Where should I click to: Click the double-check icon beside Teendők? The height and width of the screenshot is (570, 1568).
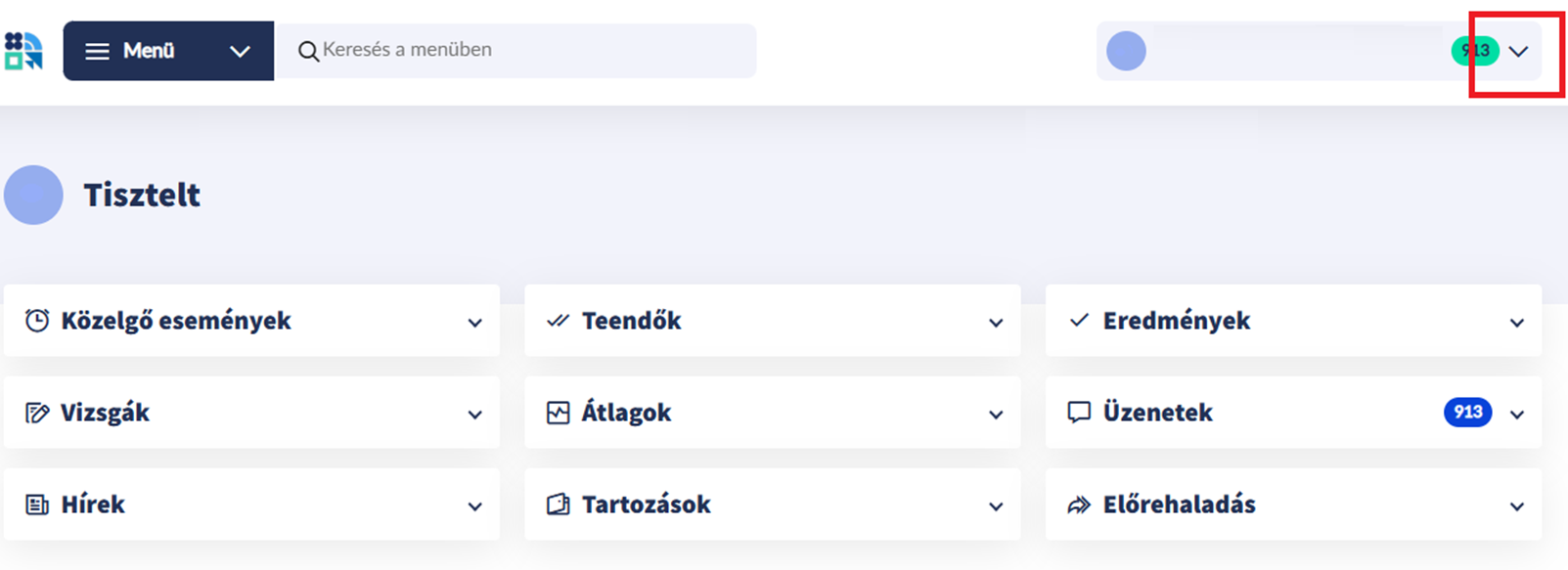click(x=559, y=321)
